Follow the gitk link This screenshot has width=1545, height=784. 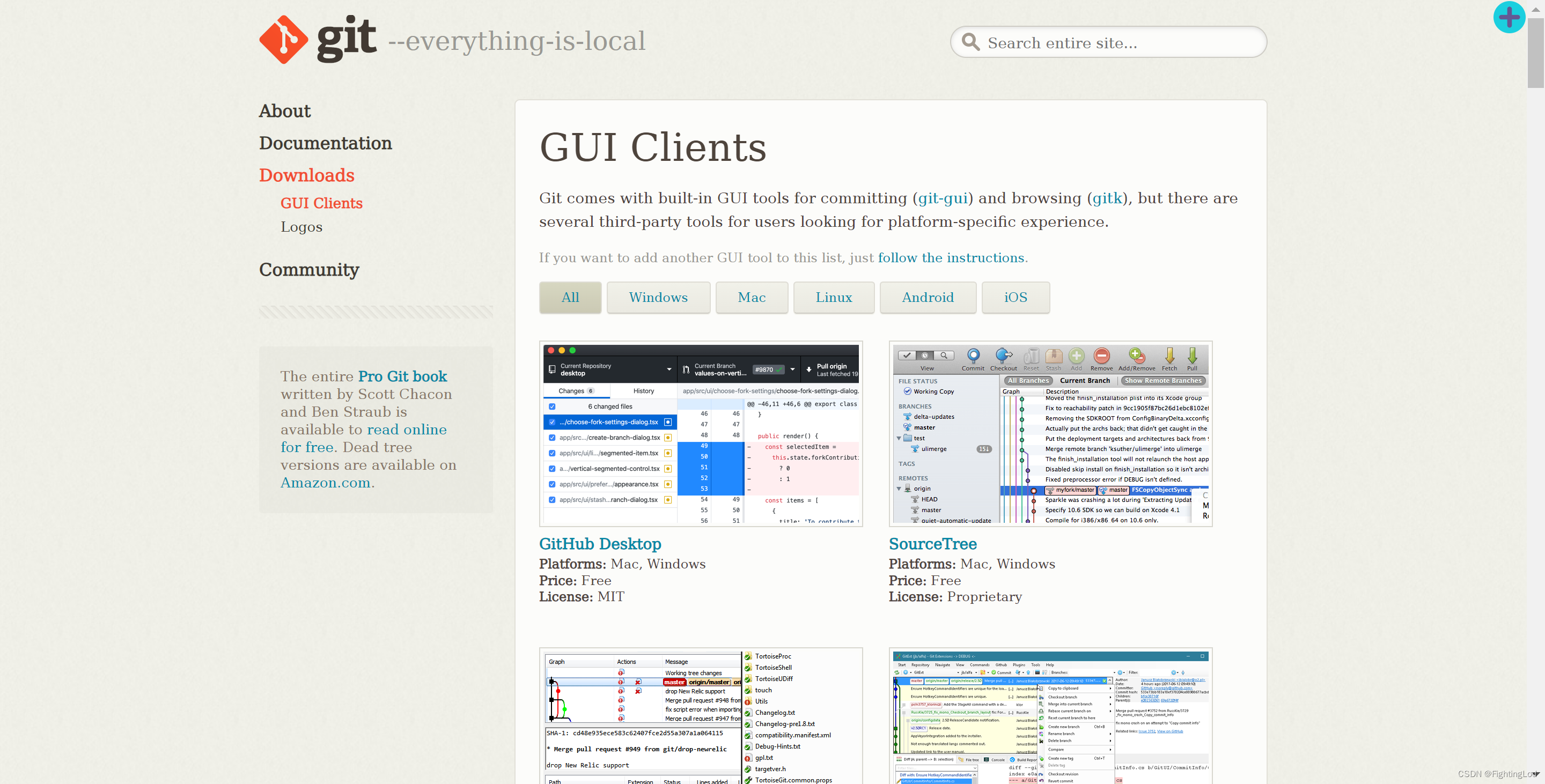click(1107, 198)
